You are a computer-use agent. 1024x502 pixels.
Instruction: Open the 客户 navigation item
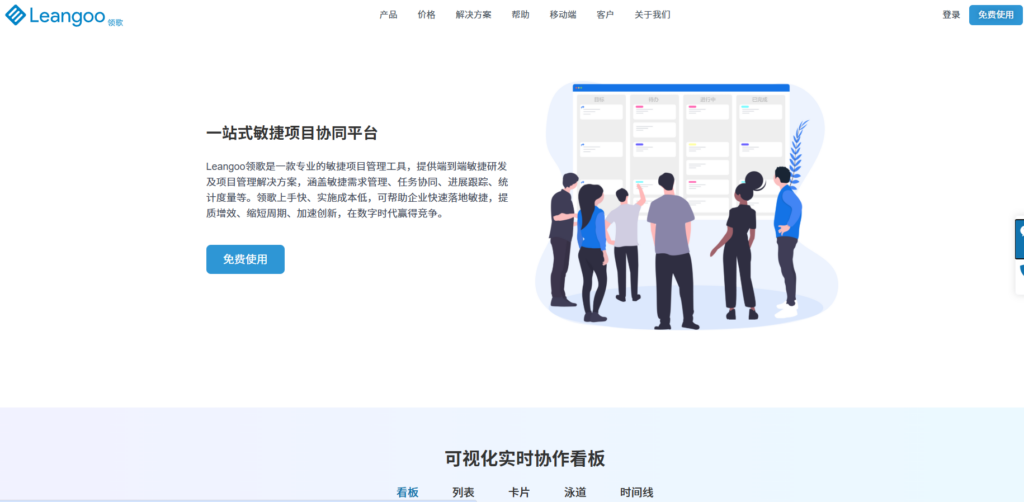tap(605, 15)
